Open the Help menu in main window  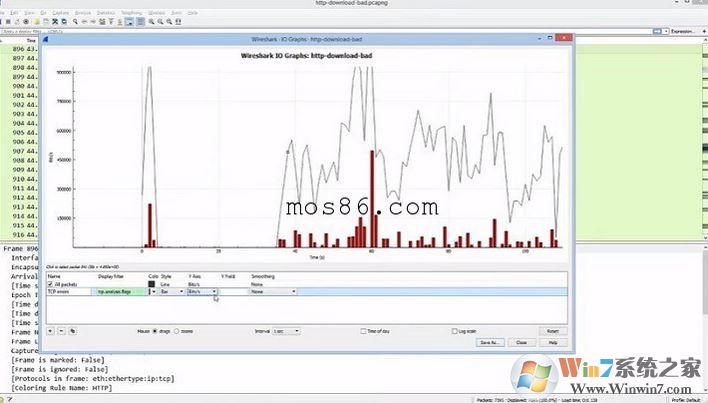coord(193,13)
